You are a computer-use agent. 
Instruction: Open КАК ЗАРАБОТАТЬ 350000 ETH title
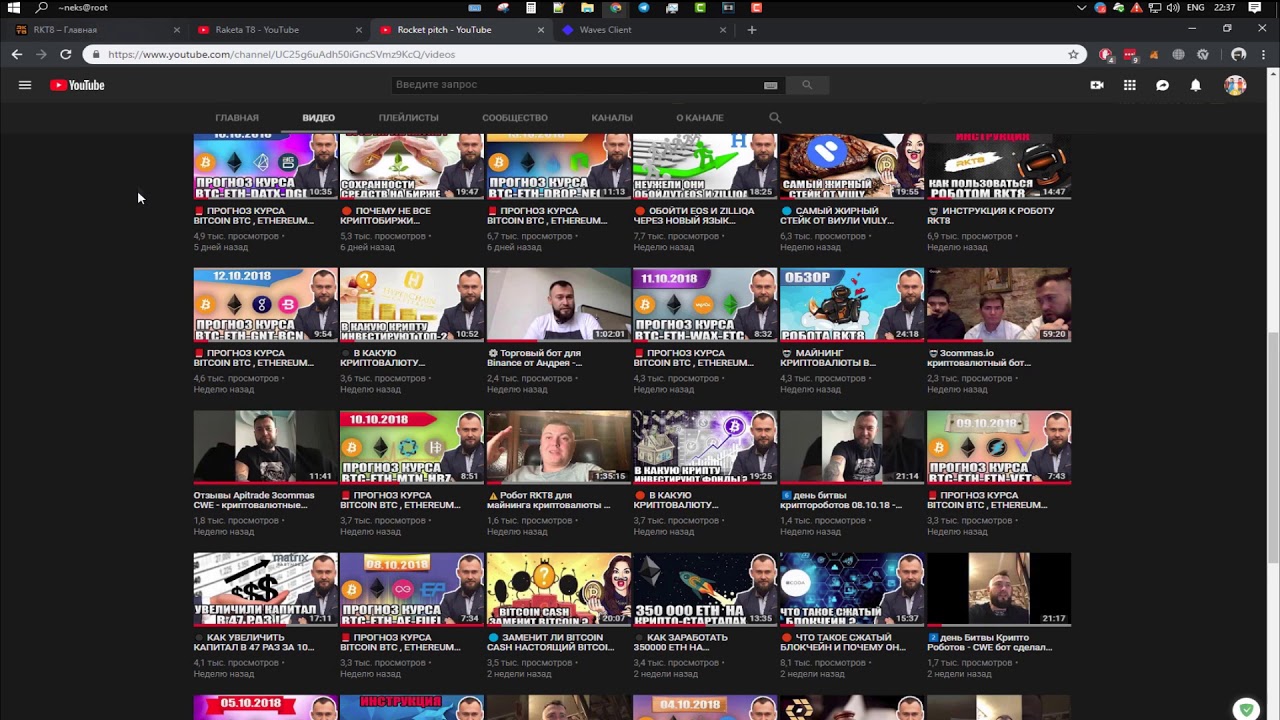[x=682, y=641]
